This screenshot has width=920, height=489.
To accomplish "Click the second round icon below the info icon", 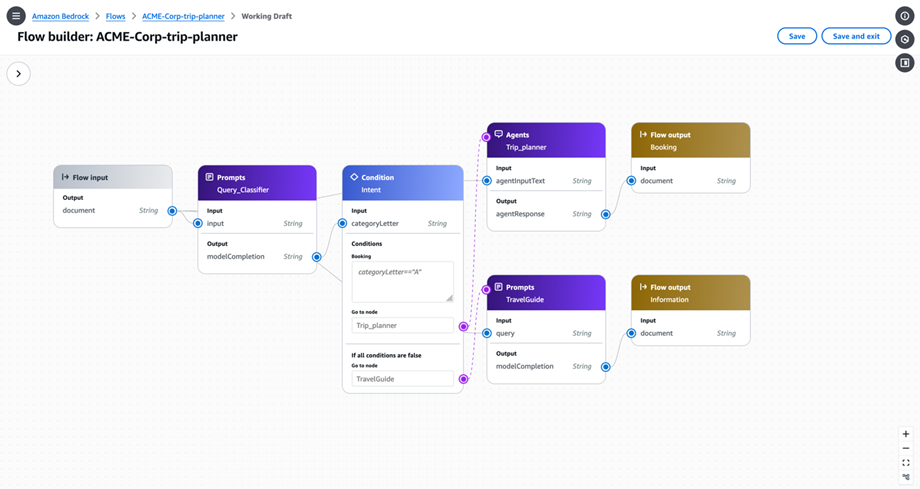I will tap(905, 39).
